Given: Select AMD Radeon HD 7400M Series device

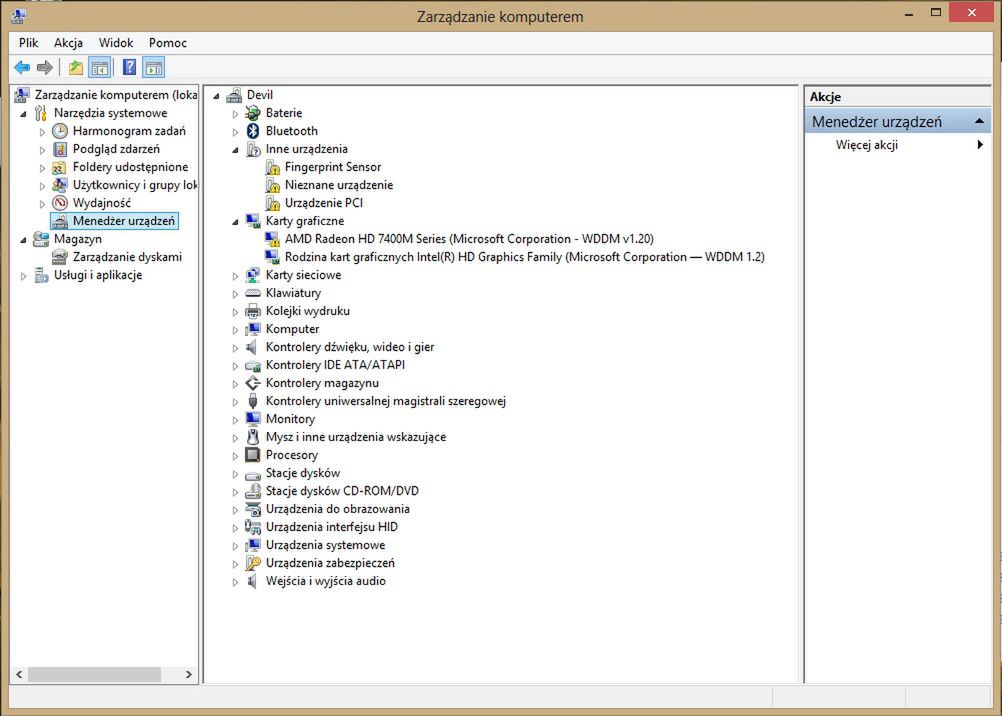Looking at the screenshot, I should tap(469, 239).
